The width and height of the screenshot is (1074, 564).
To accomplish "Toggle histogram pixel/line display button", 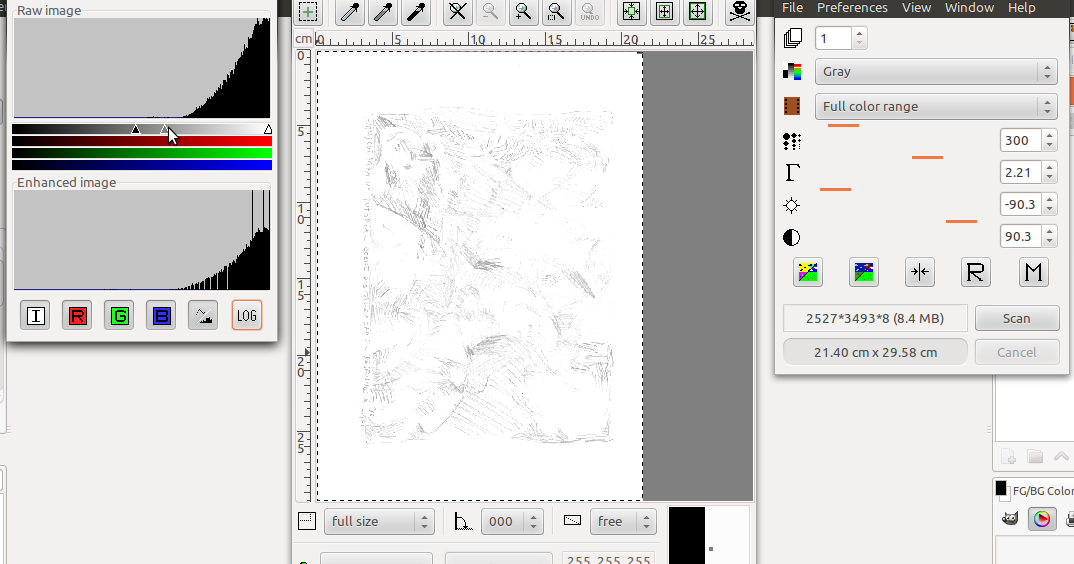I will (x=203, y=316).
